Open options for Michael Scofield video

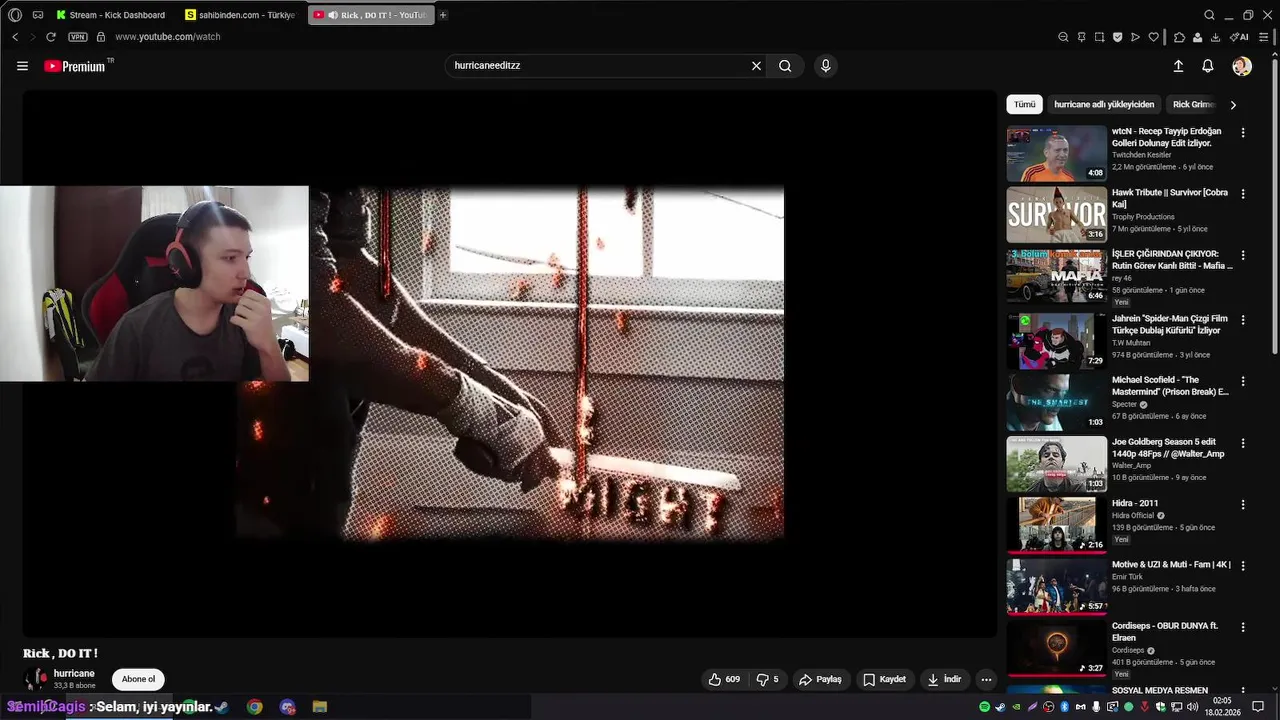(x=1243, y=382)
